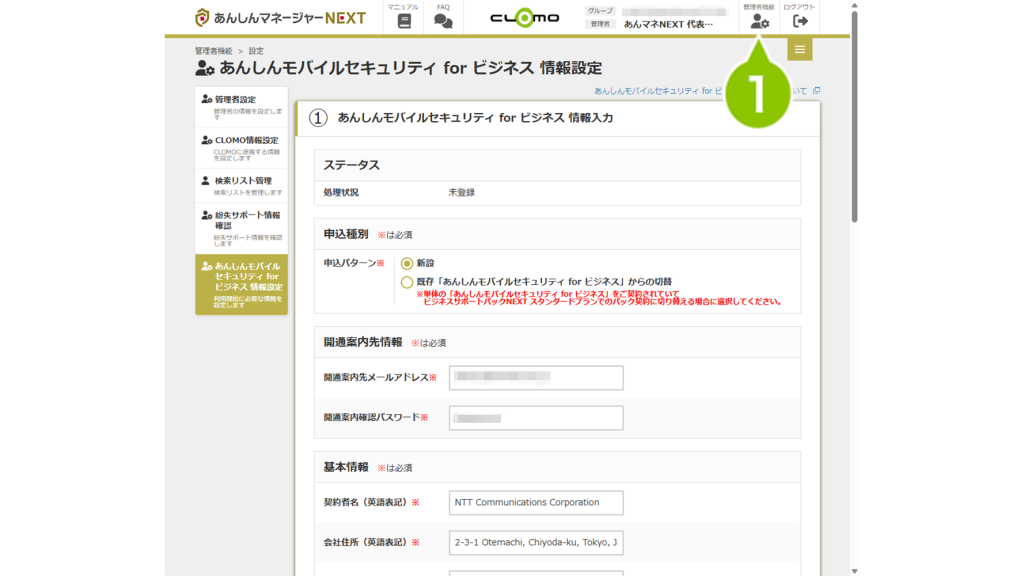Open 管理者設定 in the sidebar
This screenshot has height=576, width=1024.
(x=241, y=106)
